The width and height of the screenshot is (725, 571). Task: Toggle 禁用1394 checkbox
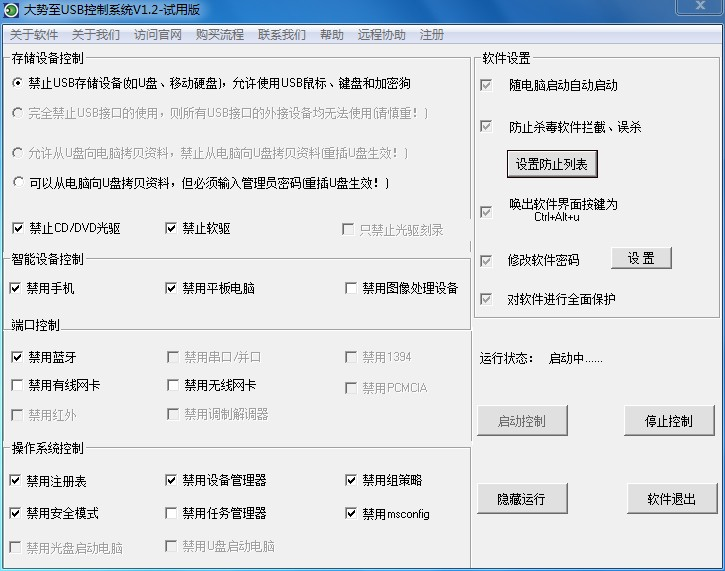tap(350, 357)
